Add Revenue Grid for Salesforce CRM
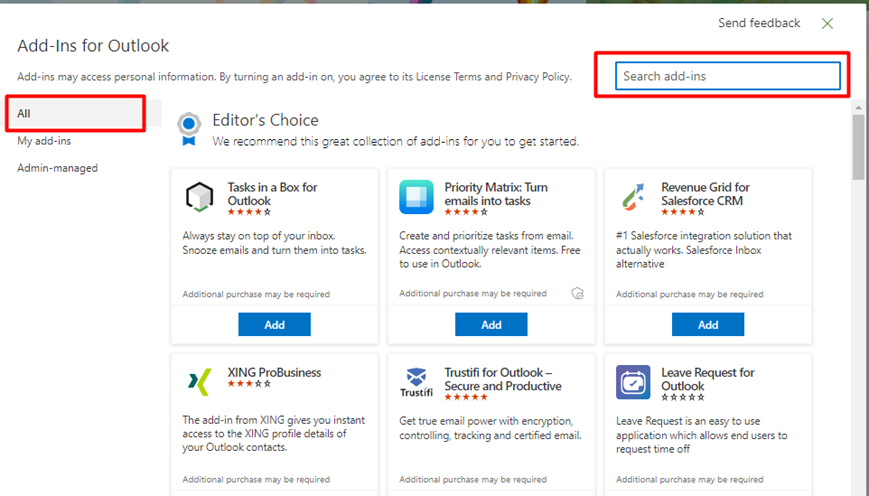The height and width of the screenshot is (496, 869). pos(708,325)
